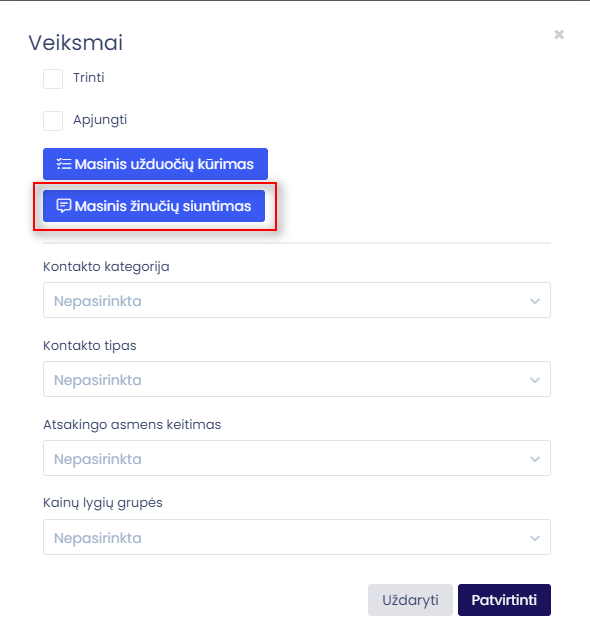The width and height of the screenshot is (590, 632).
Task: Click the Apjungti label text
Action: pyautogui.click(x=100, y=120)
